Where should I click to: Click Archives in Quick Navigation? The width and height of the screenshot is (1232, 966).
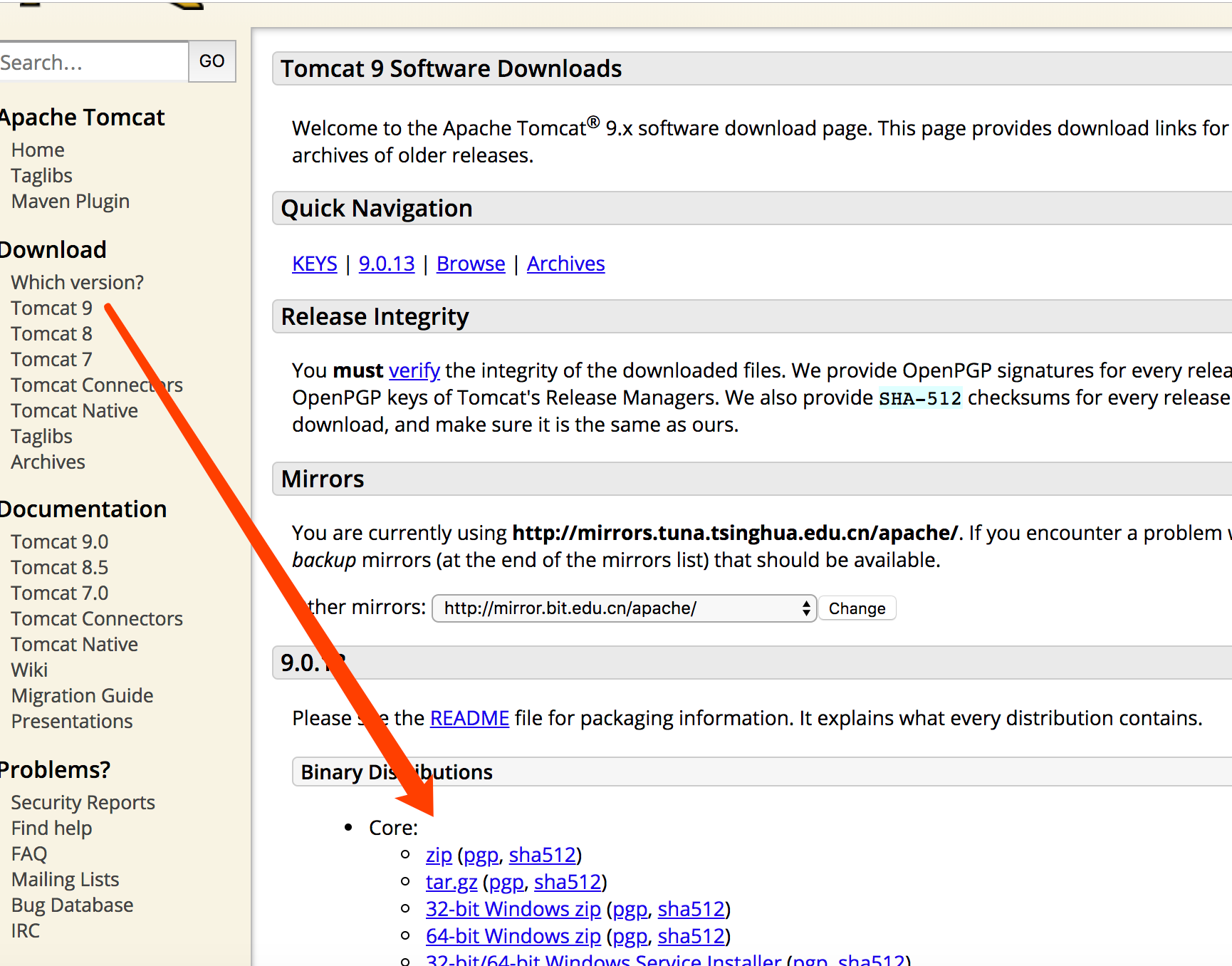566,264
